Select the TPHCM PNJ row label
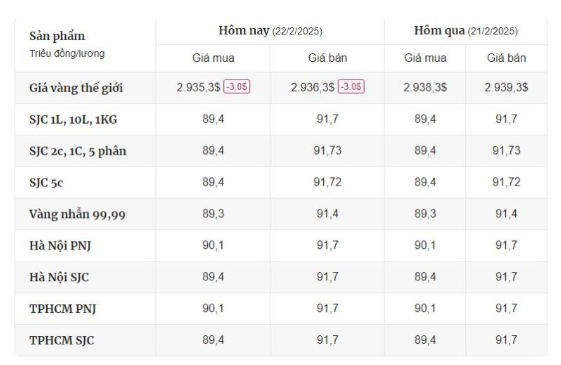The height and width of the screenshot is (365, 561). point(63,308)
